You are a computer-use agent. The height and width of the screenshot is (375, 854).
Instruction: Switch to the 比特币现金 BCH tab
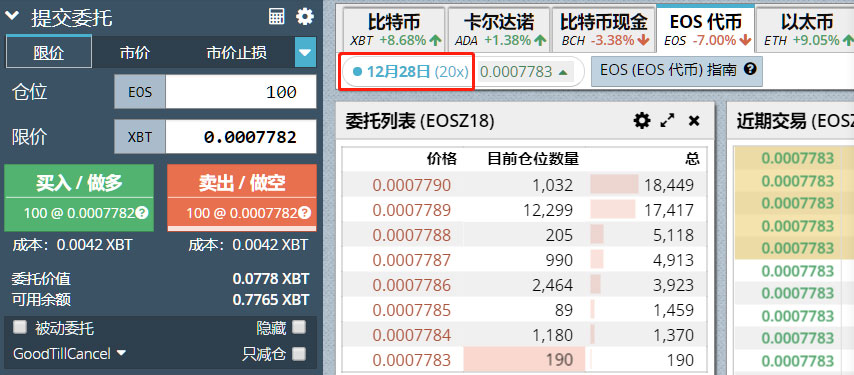pos(604,30)
